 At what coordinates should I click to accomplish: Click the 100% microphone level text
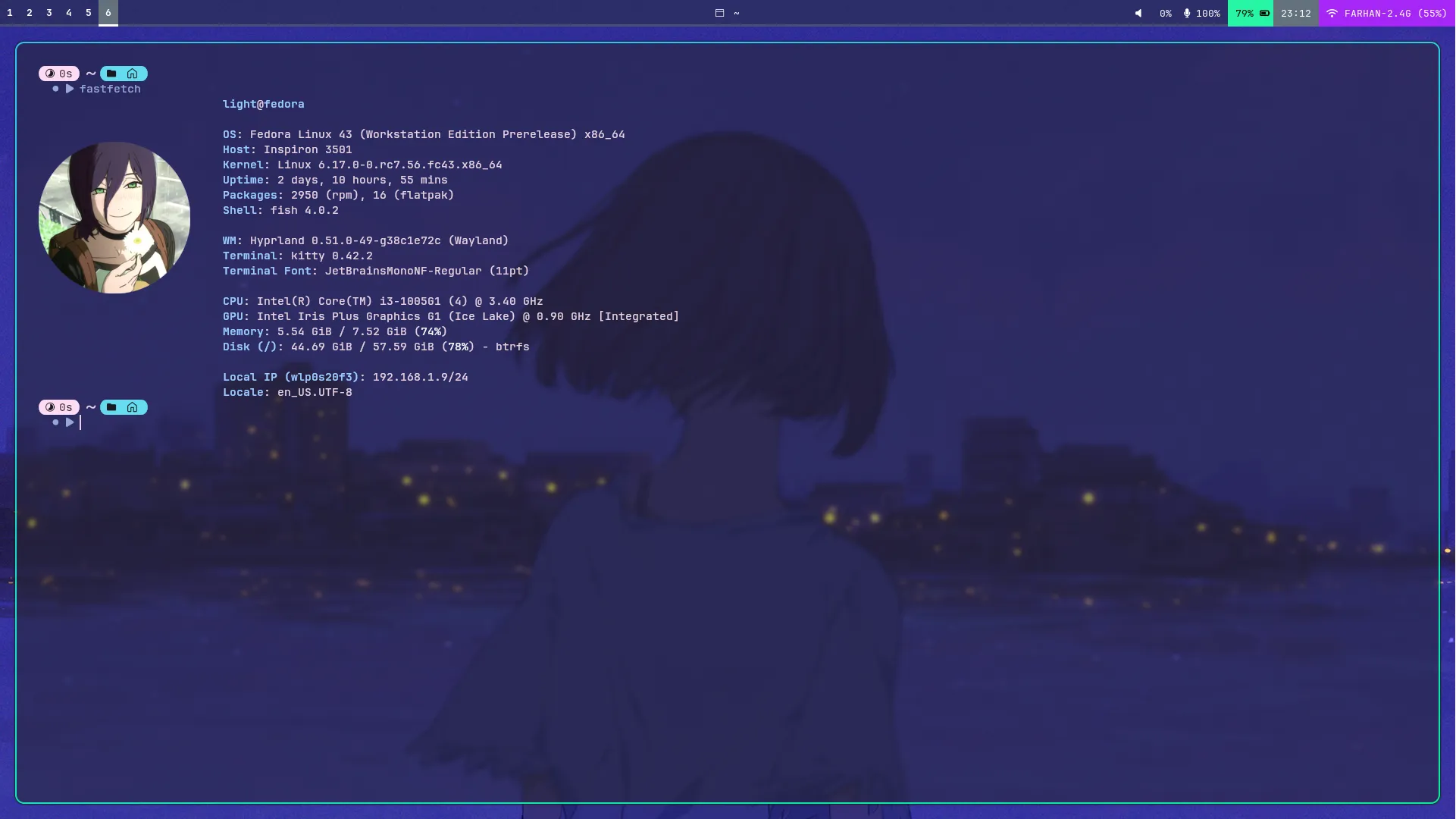pos(1208,13)
